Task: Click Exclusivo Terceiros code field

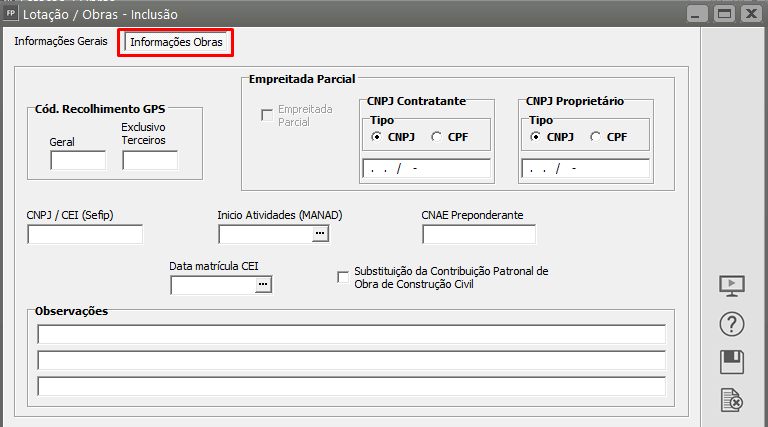Action: 149,160
